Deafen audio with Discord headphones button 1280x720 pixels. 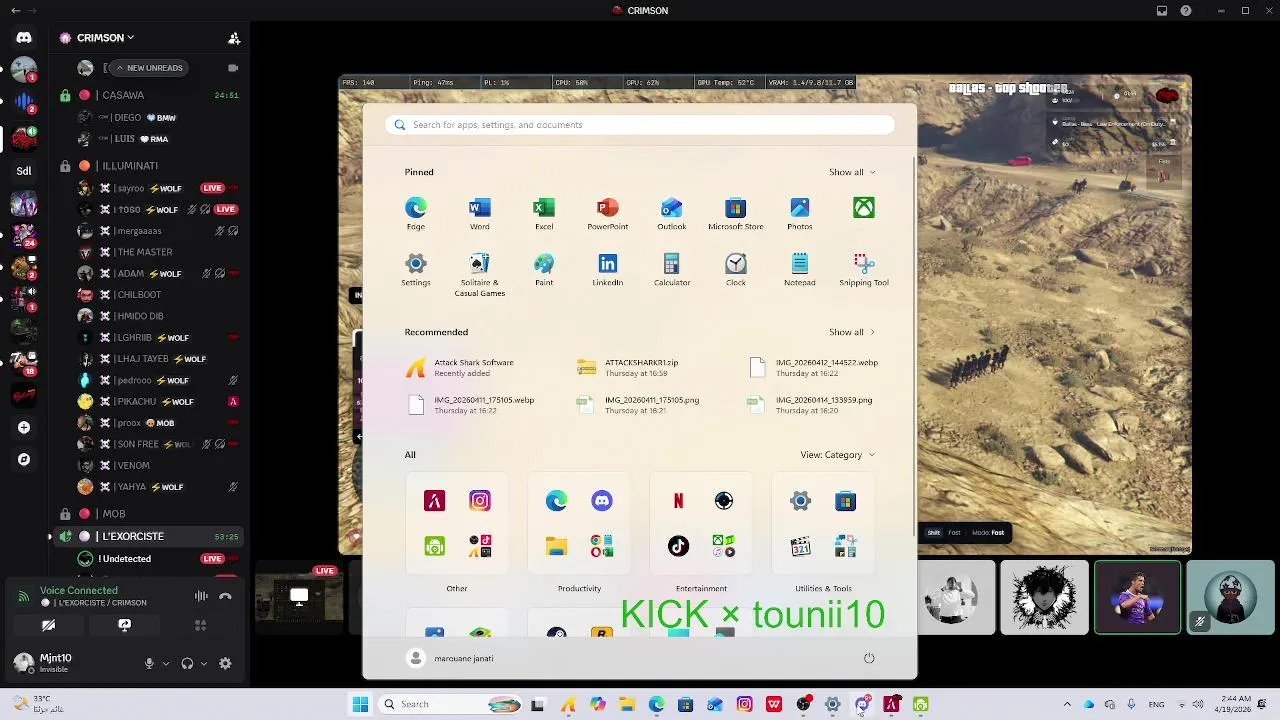tap(187, 663)
